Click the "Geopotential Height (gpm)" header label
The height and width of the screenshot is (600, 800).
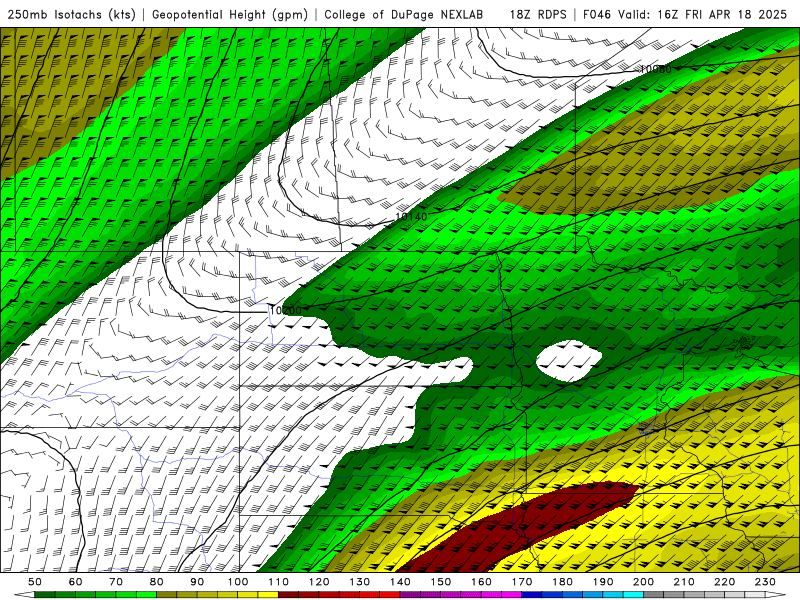(230, 15)
